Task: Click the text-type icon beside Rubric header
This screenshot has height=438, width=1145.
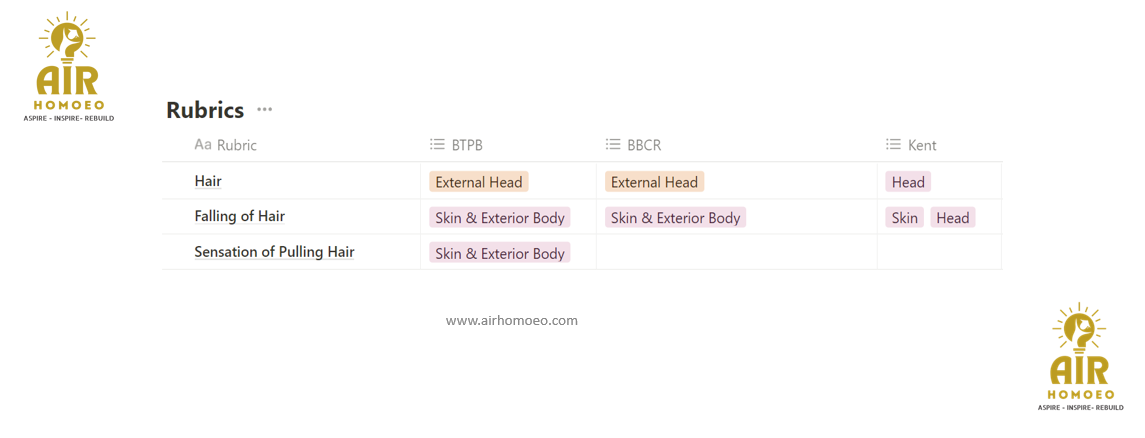Action: click(x=202, y=145)
